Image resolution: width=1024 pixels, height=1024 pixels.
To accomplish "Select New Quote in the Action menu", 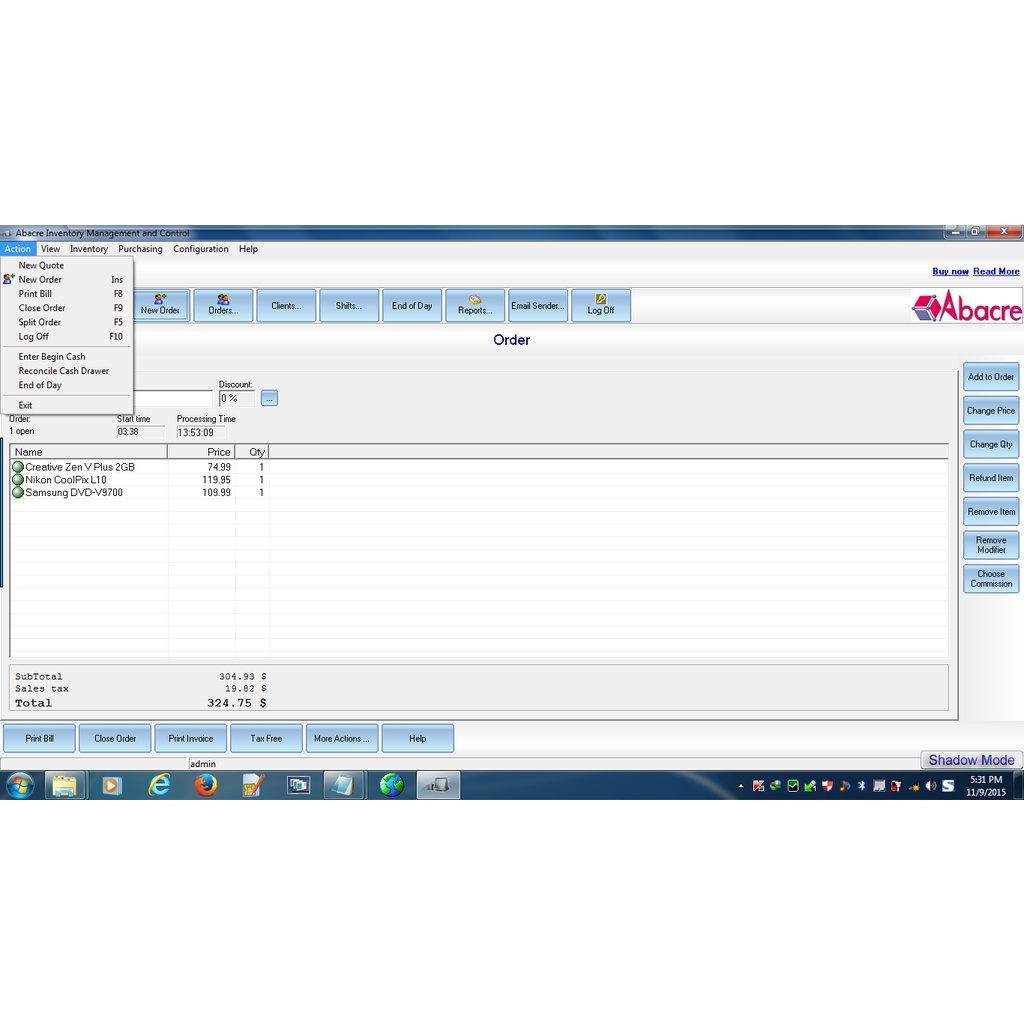I will [x=67, y=265].
